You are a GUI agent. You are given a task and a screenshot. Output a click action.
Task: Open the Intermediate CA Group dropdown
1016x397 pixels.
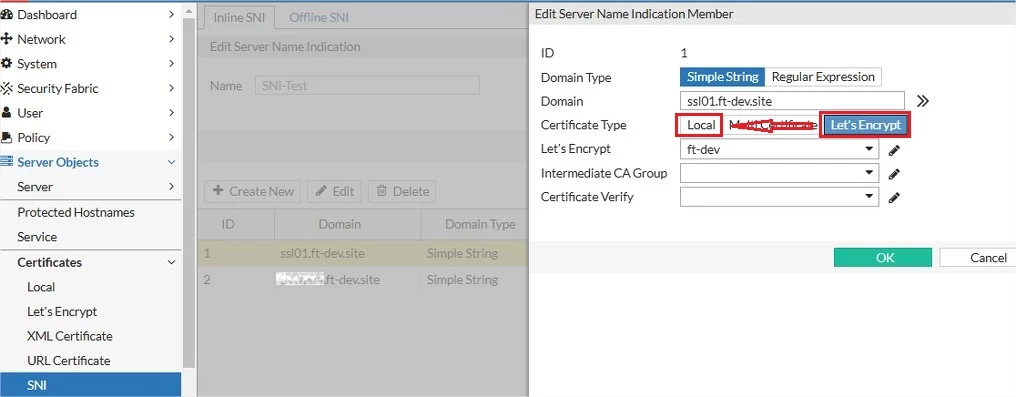[779, 174]
